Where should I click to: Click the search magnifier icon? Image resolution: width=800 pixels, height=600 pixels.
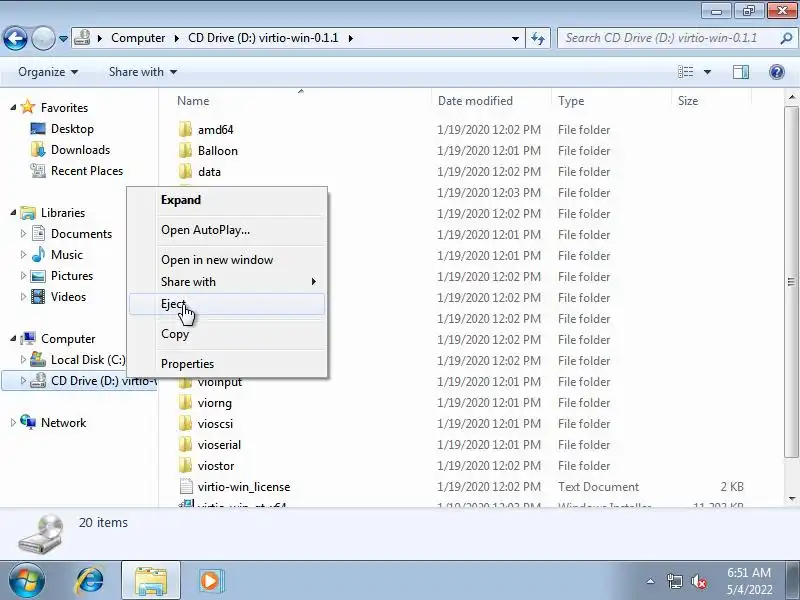(x=786, y=38)
